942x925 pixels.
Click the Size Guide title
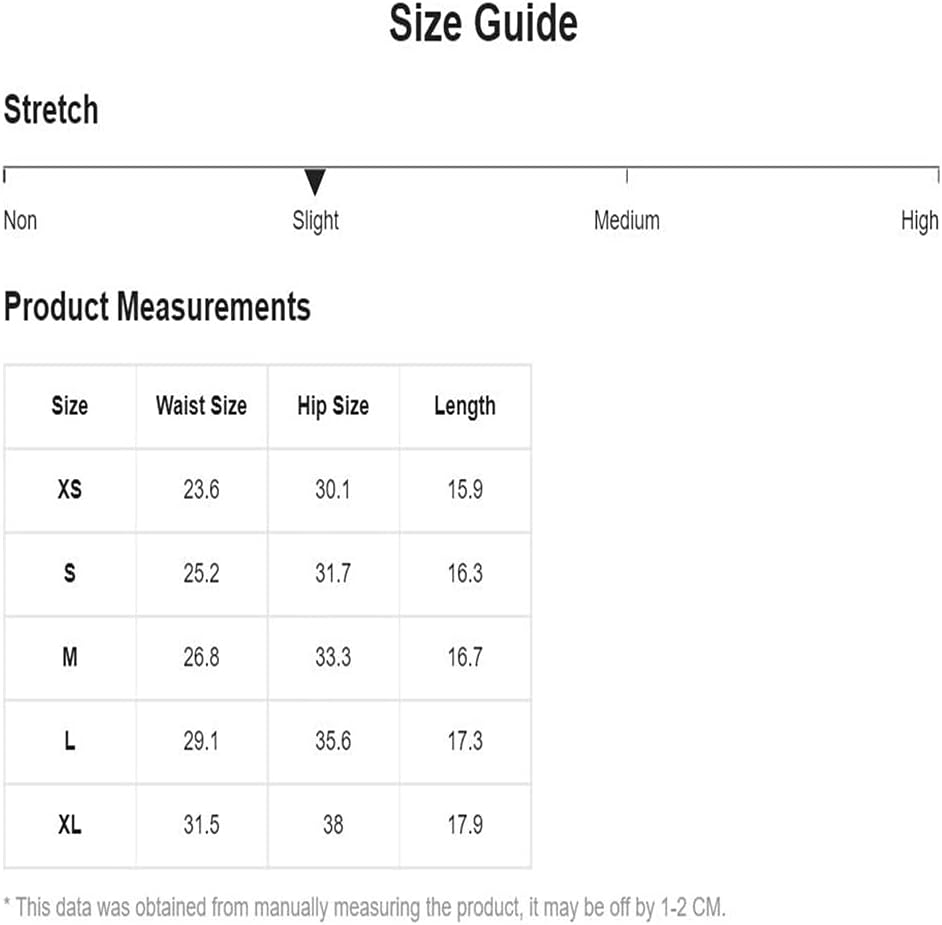tap(484, 23)
